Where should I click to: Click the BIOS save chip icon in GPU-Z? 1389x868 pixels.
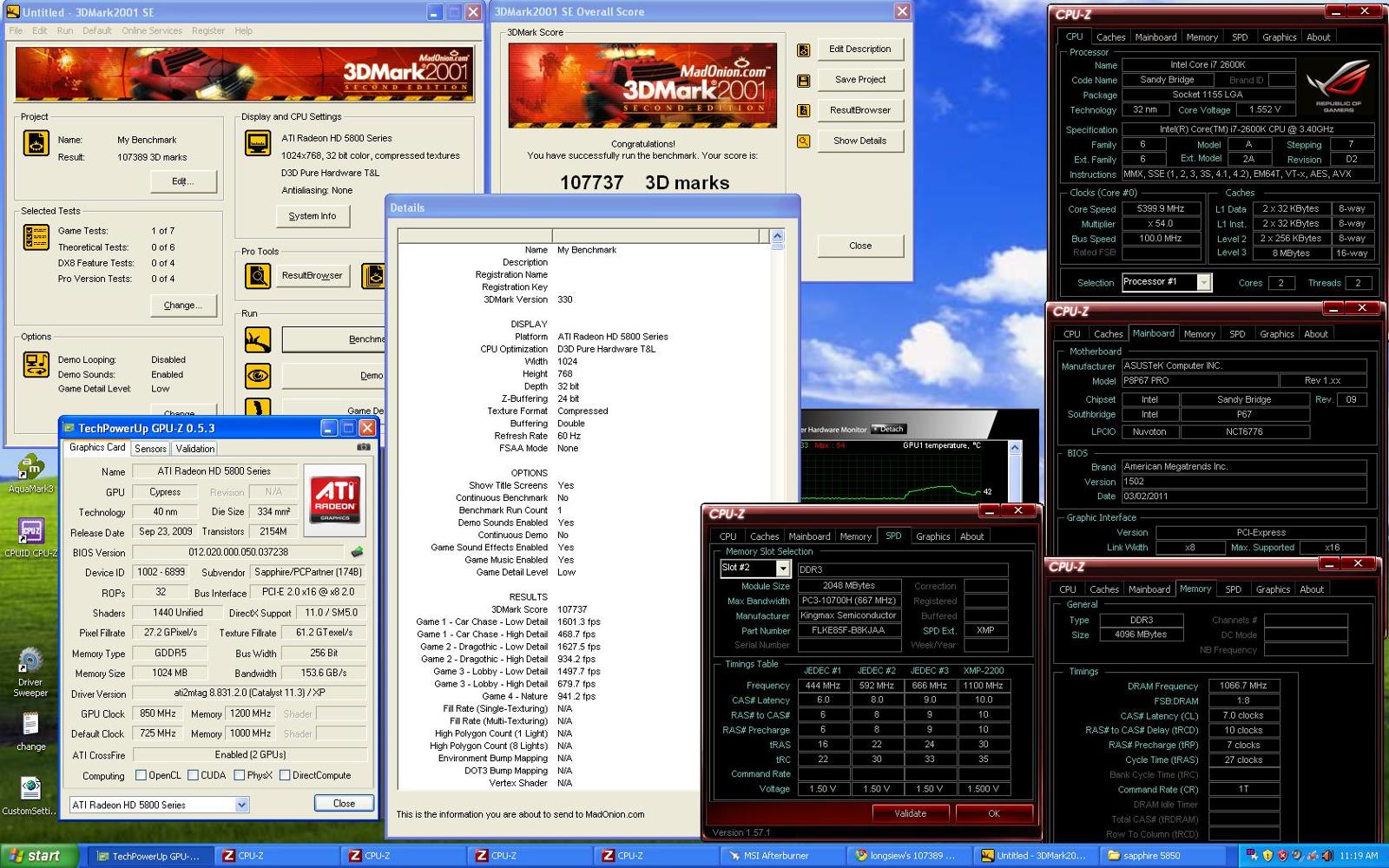356,552
